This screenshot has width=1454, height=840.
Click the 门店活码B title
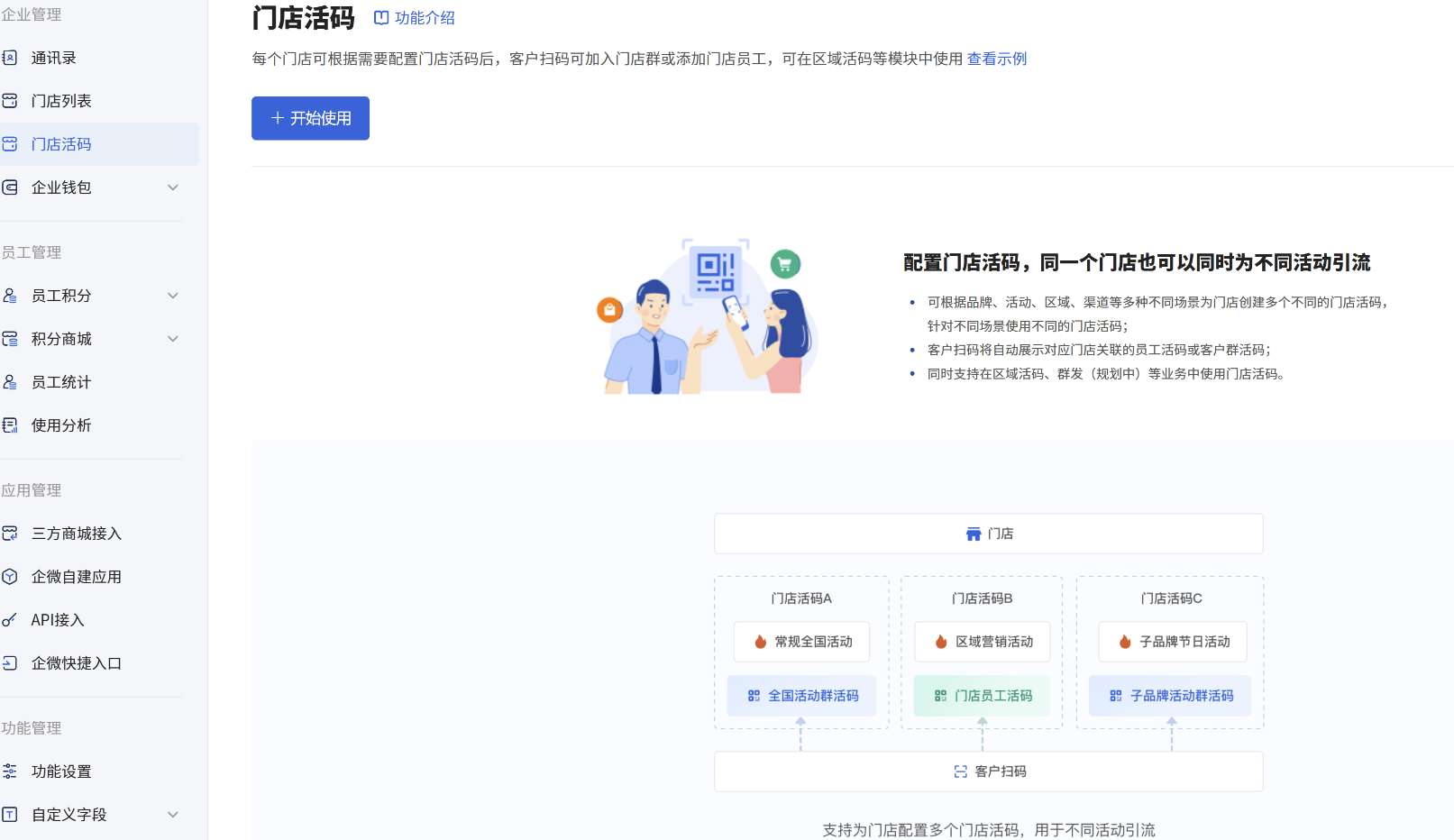983,598
